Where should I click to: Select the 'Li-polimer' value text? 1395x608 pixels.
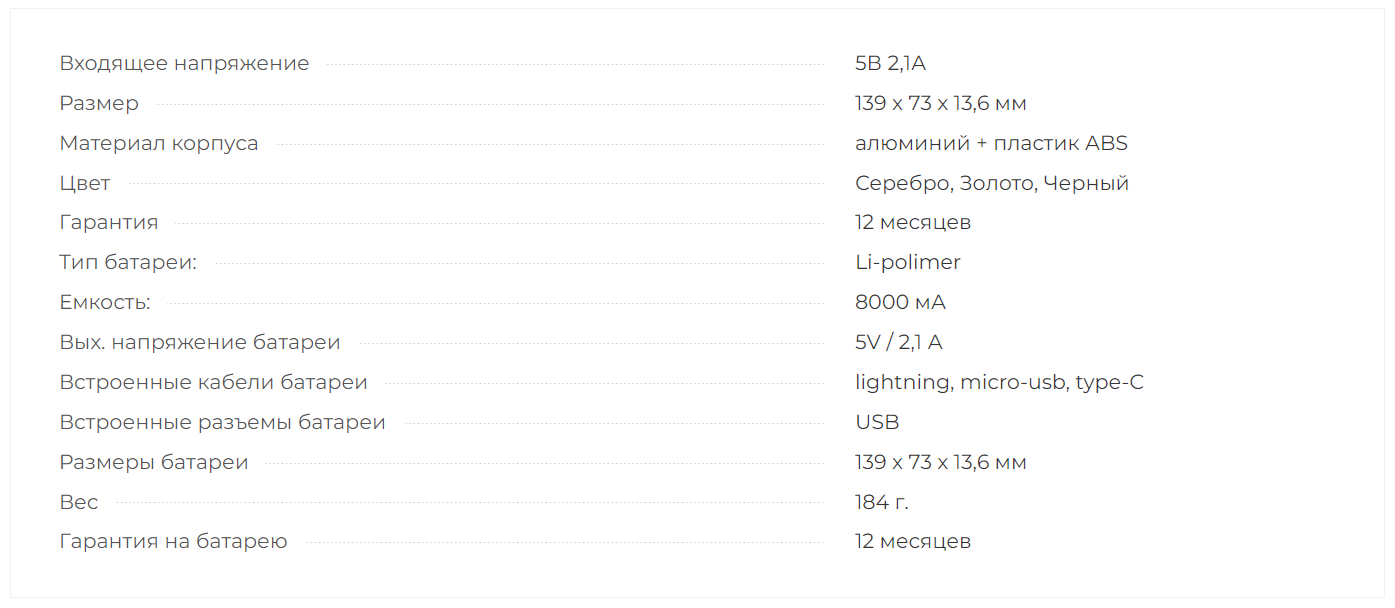(x=908, y=263)
